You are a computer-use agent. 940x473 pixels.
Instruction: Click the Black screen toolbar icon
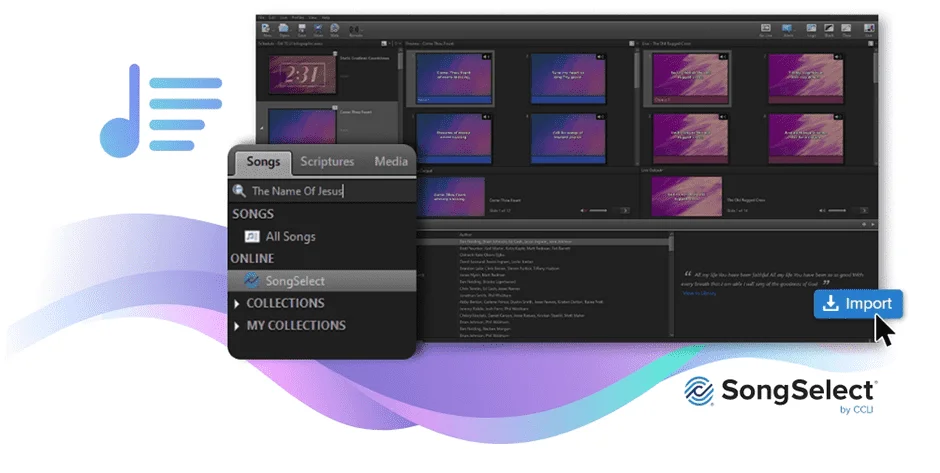(x=828, y=29)
